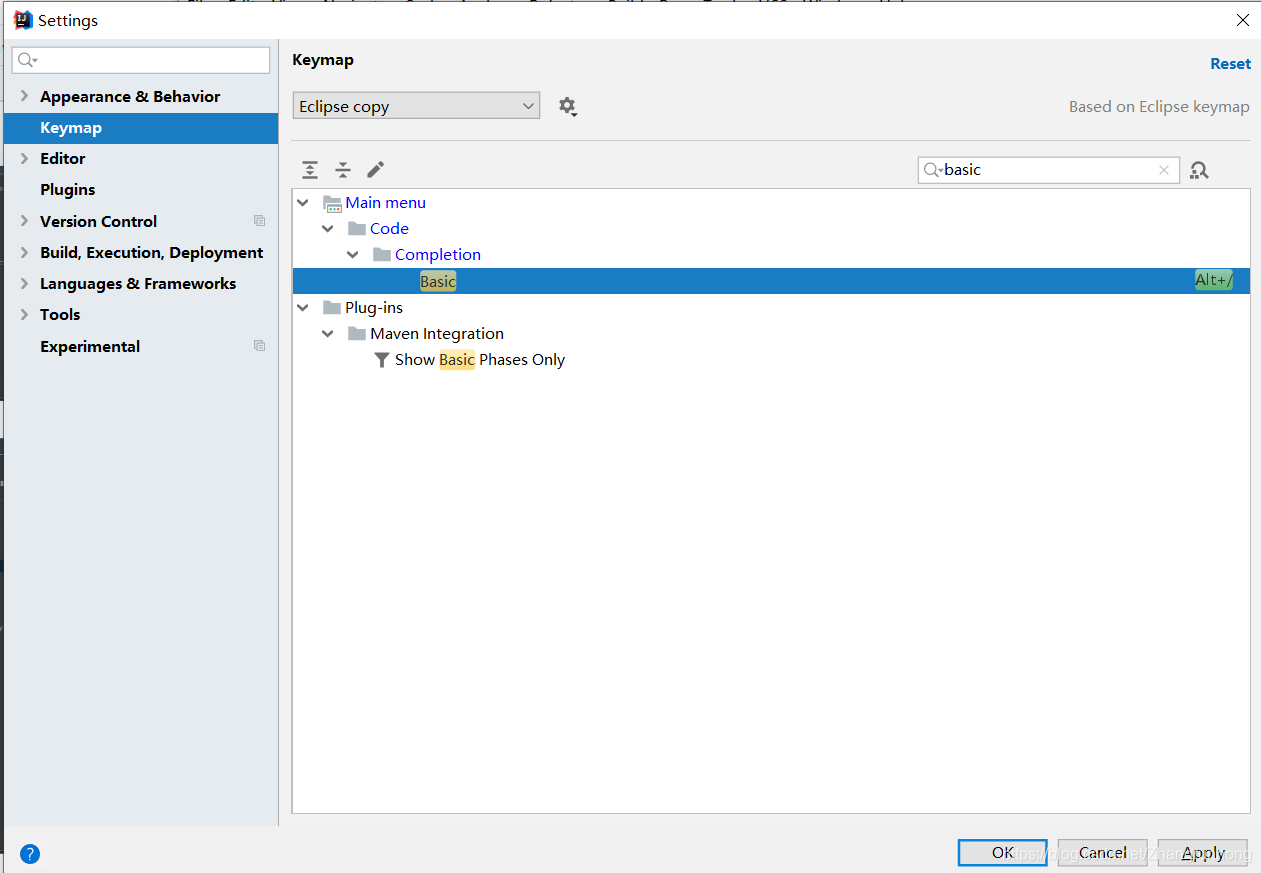This screenshot has width=1261, height=873.
Task: Clear the 'basic' search text with X
Action: (x=1164, y=170)
